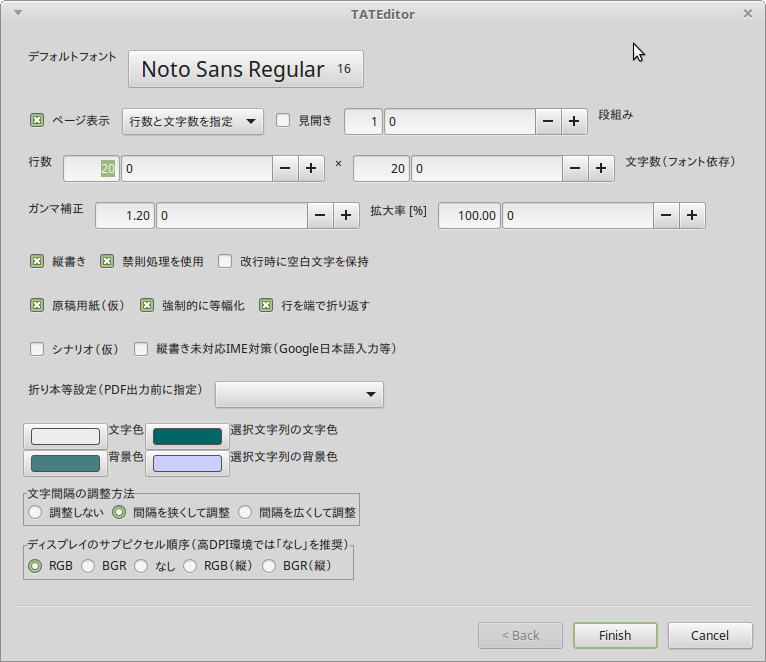Viewport: 766px width, 662px height.
Task: Click minus button for 行数 row count
Action: pyautogui.click(x=285, y=169)
